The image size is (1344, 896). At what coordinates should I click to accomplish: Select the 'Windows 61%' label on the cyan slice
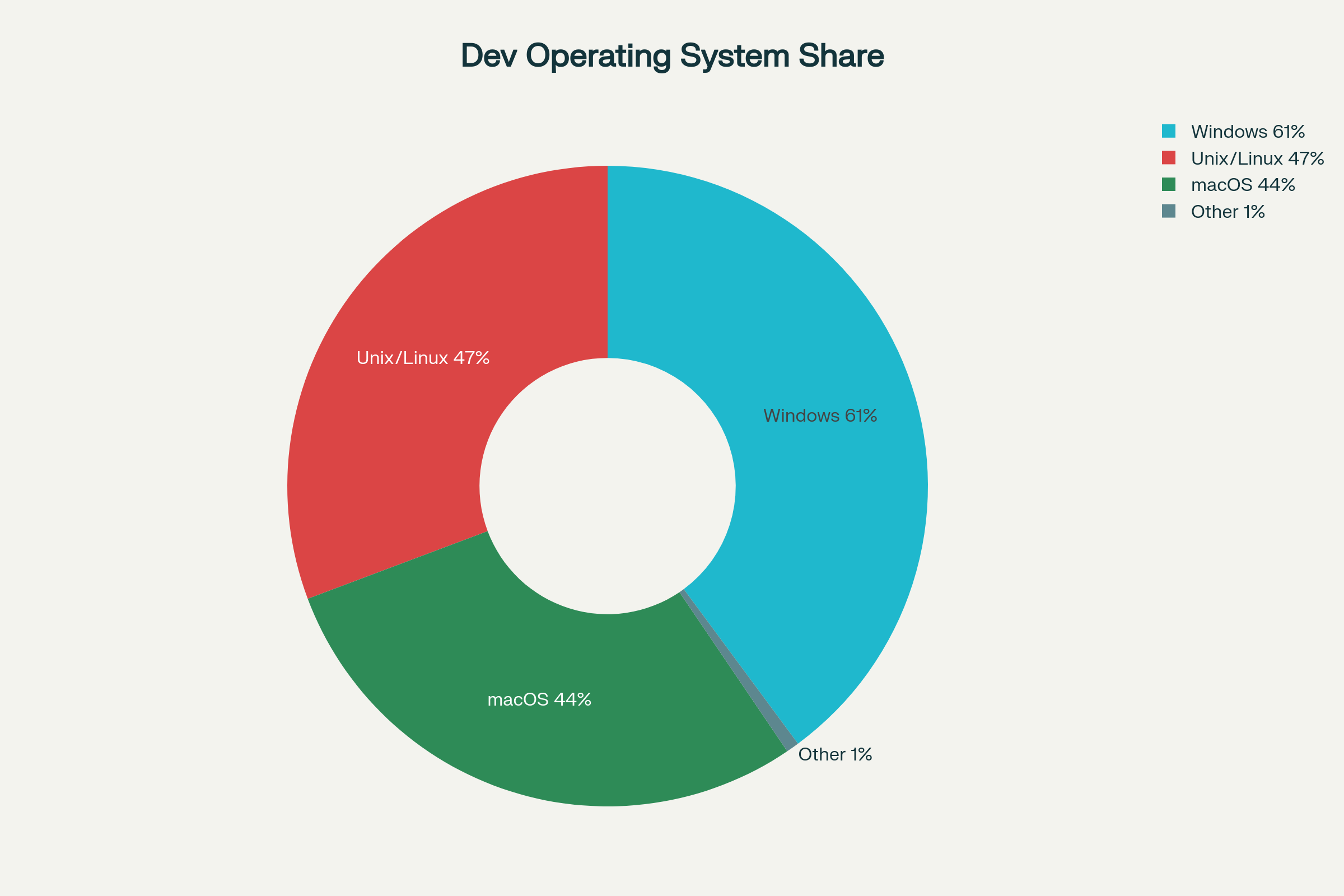[820, 416]
